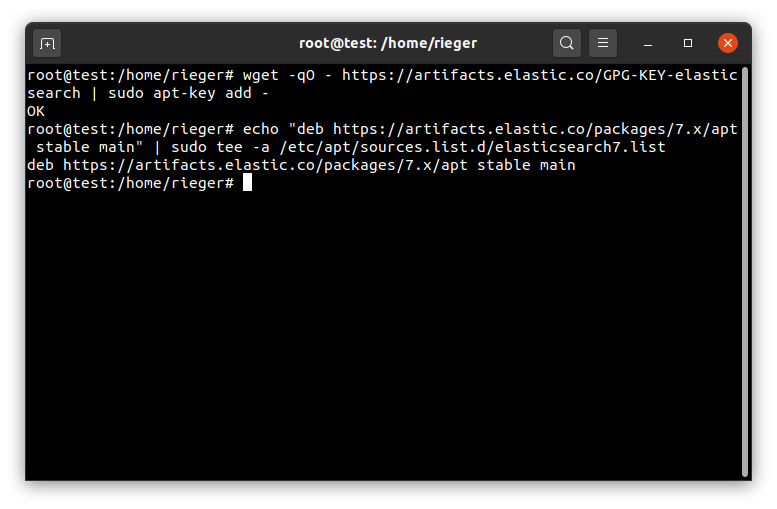Image resolution: width=777 pixels, height=509 pixels.
Task: Click the search magnifier icon
Action: pos(567,43)
